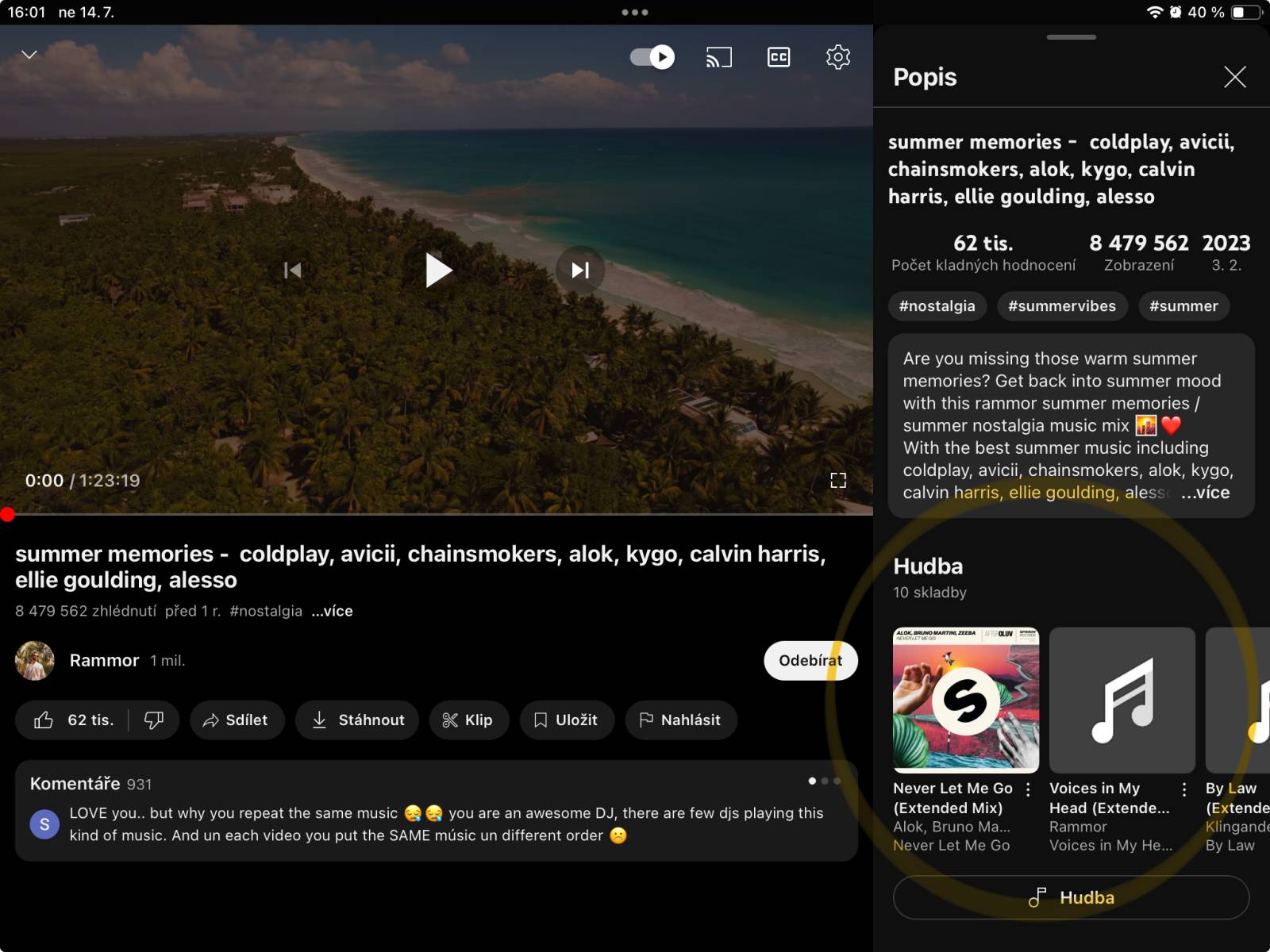Viewport: 1270px width, 952px height.
Task: Close the Popis description panel
Action: pos(1235,77)
